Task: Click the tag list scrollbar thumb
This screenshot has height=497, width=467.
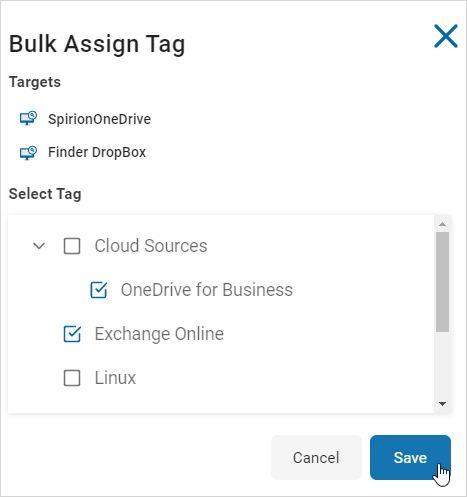Action: click(442, 282)
